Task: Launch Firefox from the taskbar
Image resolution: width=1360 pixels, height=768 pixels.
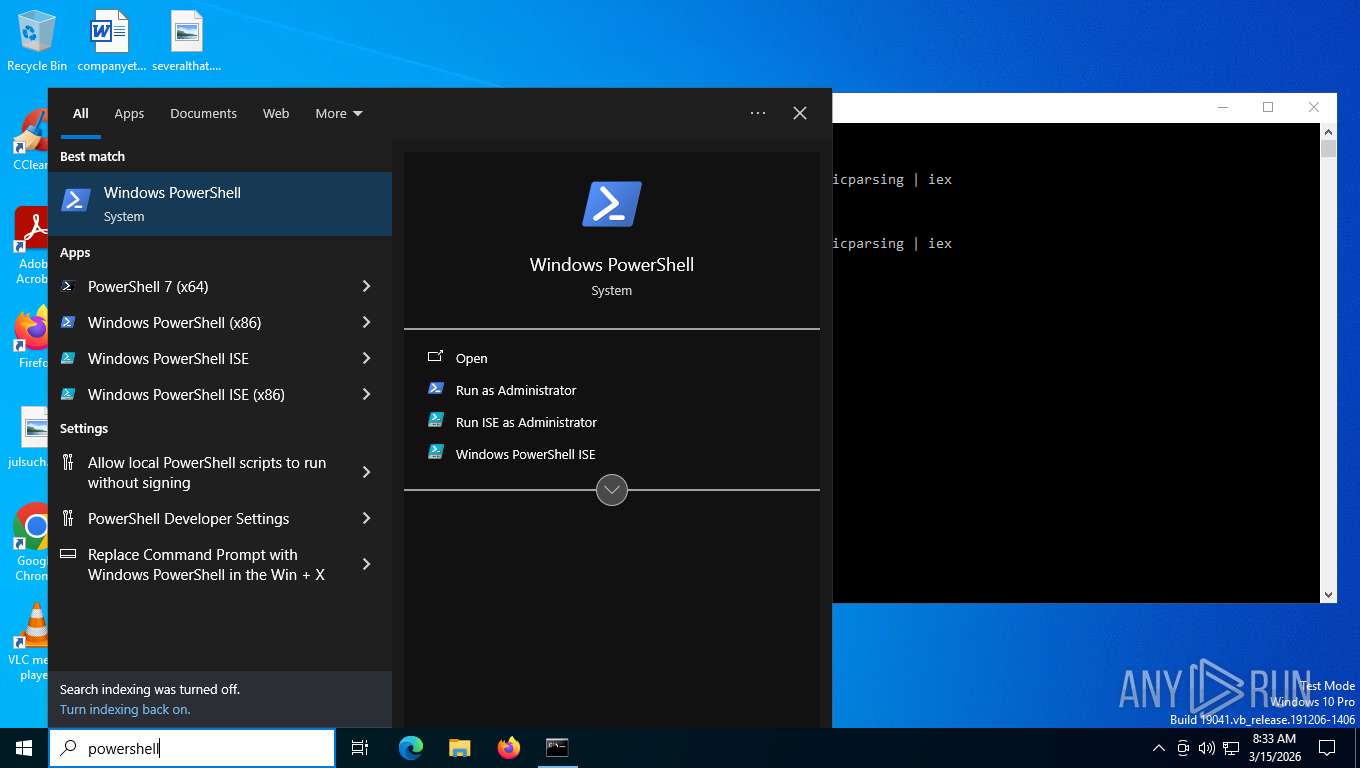Action: (509, 748)
